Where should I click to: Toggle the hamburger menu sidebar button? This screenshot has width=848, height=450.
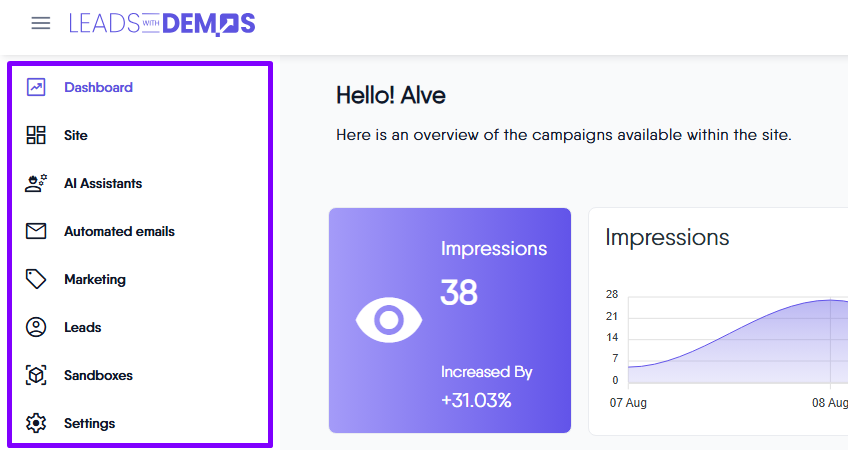click(x=41, y=23)
